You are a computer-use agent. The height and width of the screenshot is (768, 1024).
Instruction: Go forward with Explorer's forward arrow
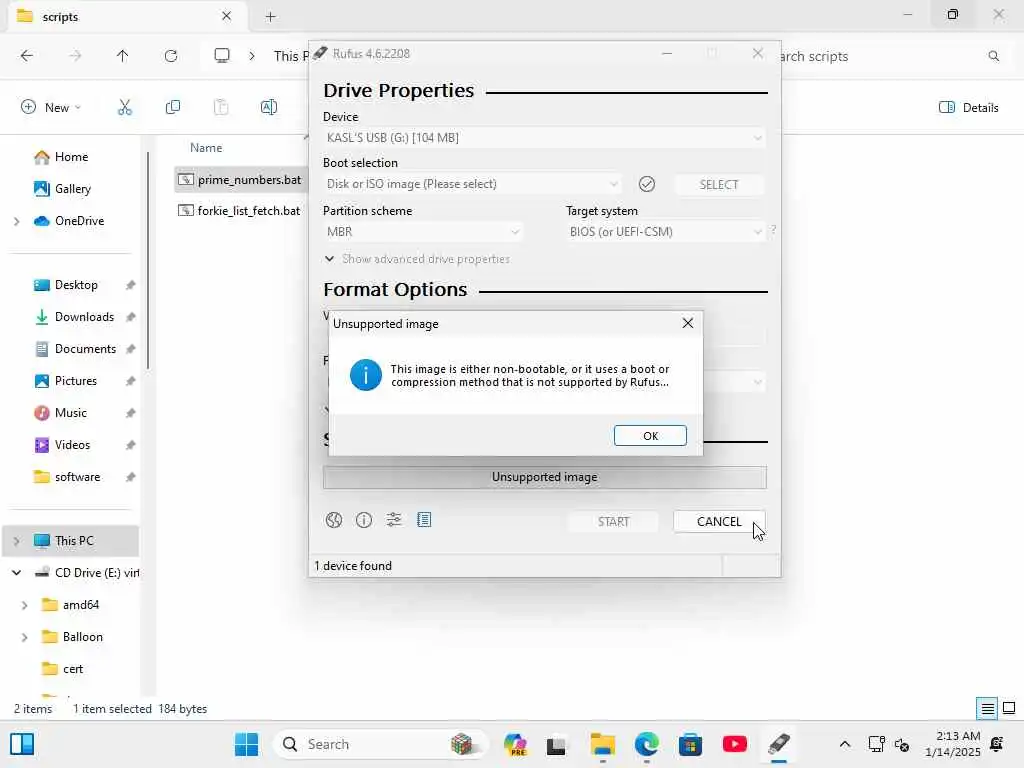tap(75, 56)
